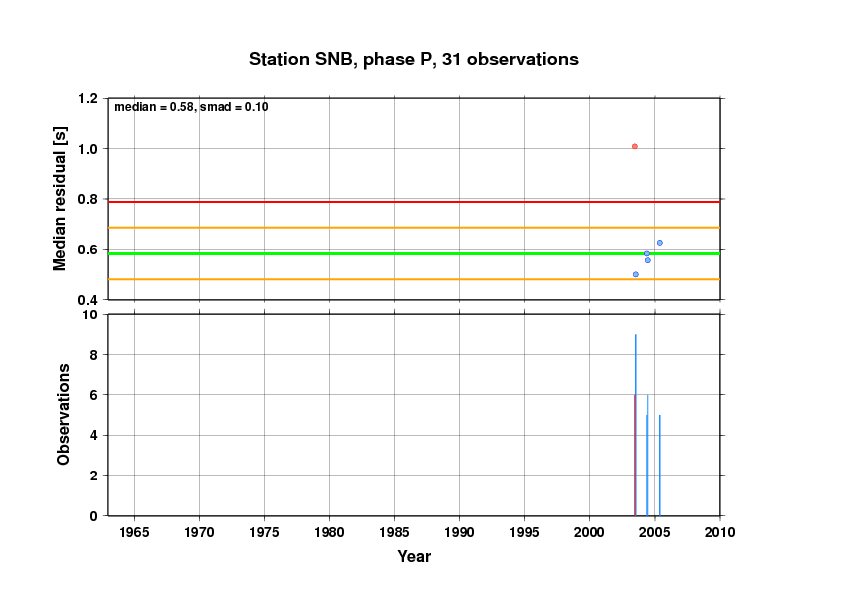The image size is (842, 595).
Task: Select the 'median = 0.58, smad = 0.10' annotation
Action: pyautogui.click(x=191, y=107)
